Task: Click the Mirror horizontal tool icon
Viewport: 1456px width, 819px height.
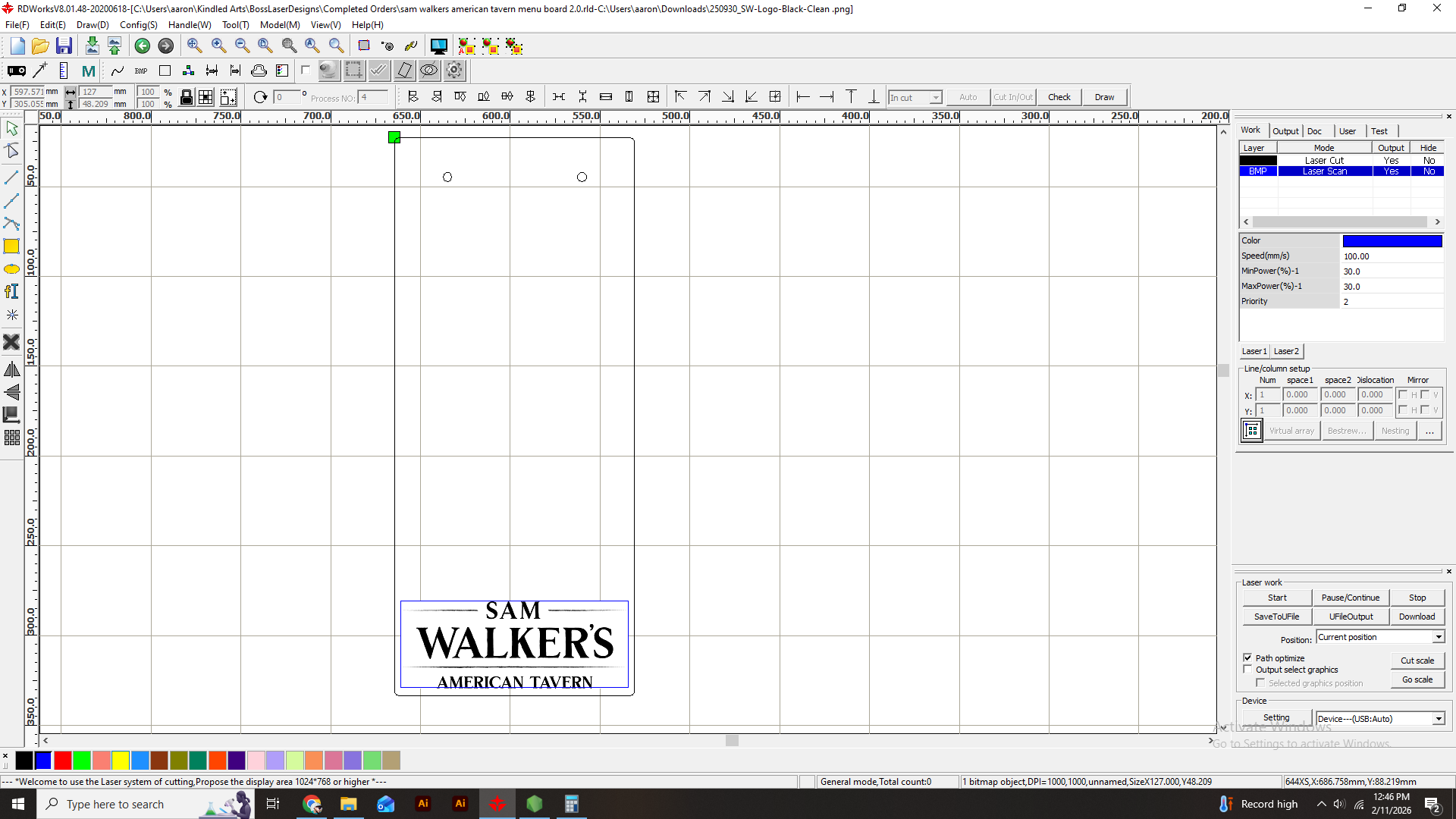Action: 11,370
